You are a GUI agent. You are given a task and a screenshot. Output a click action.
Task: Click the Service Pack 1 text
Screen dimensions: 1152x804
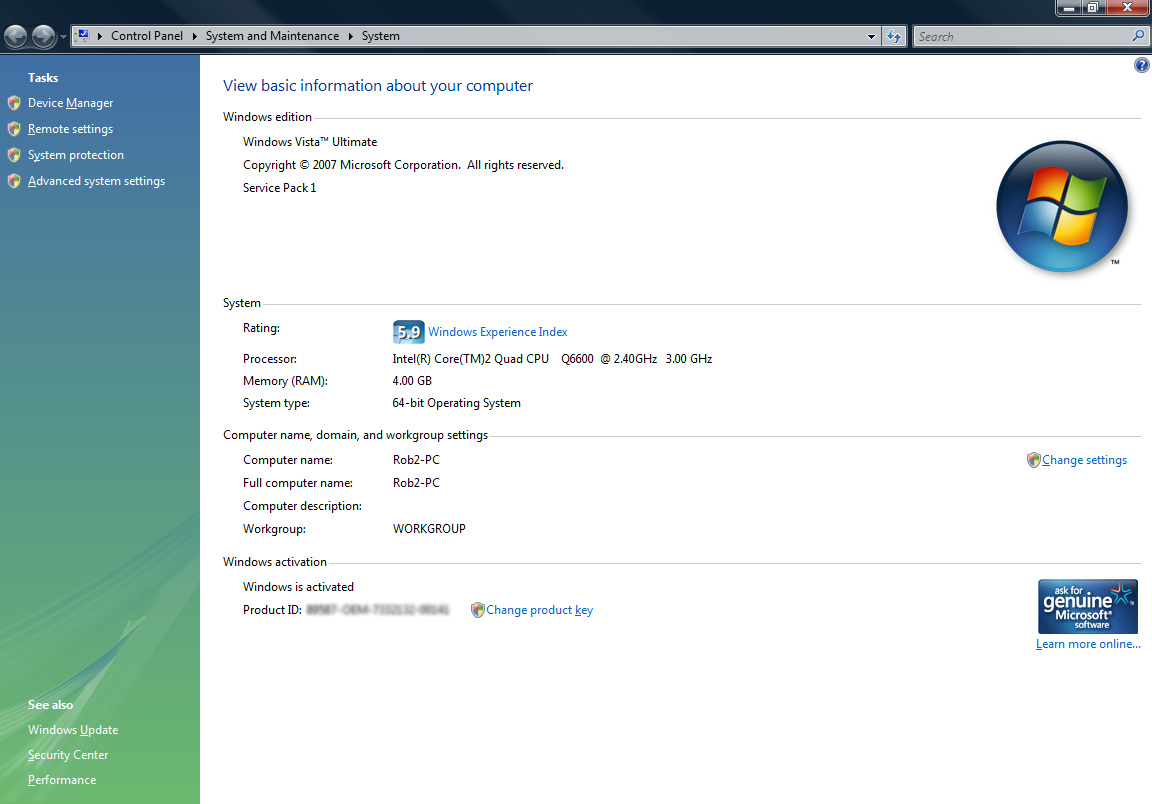click(279, 188)
